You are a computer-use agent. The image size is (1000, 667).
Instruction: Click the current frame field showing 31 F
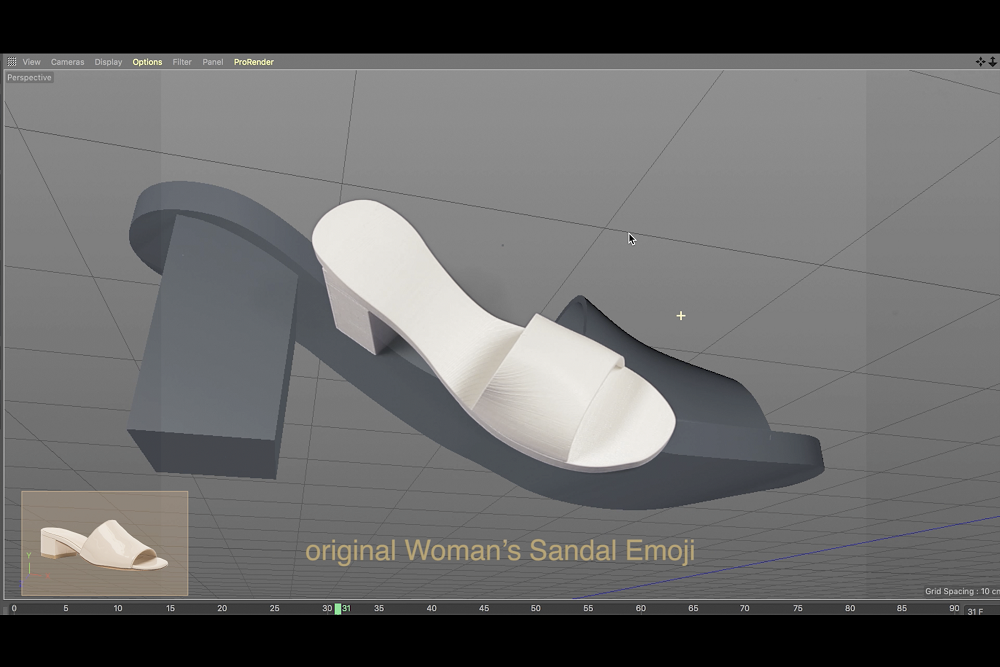tap(975, 611)
